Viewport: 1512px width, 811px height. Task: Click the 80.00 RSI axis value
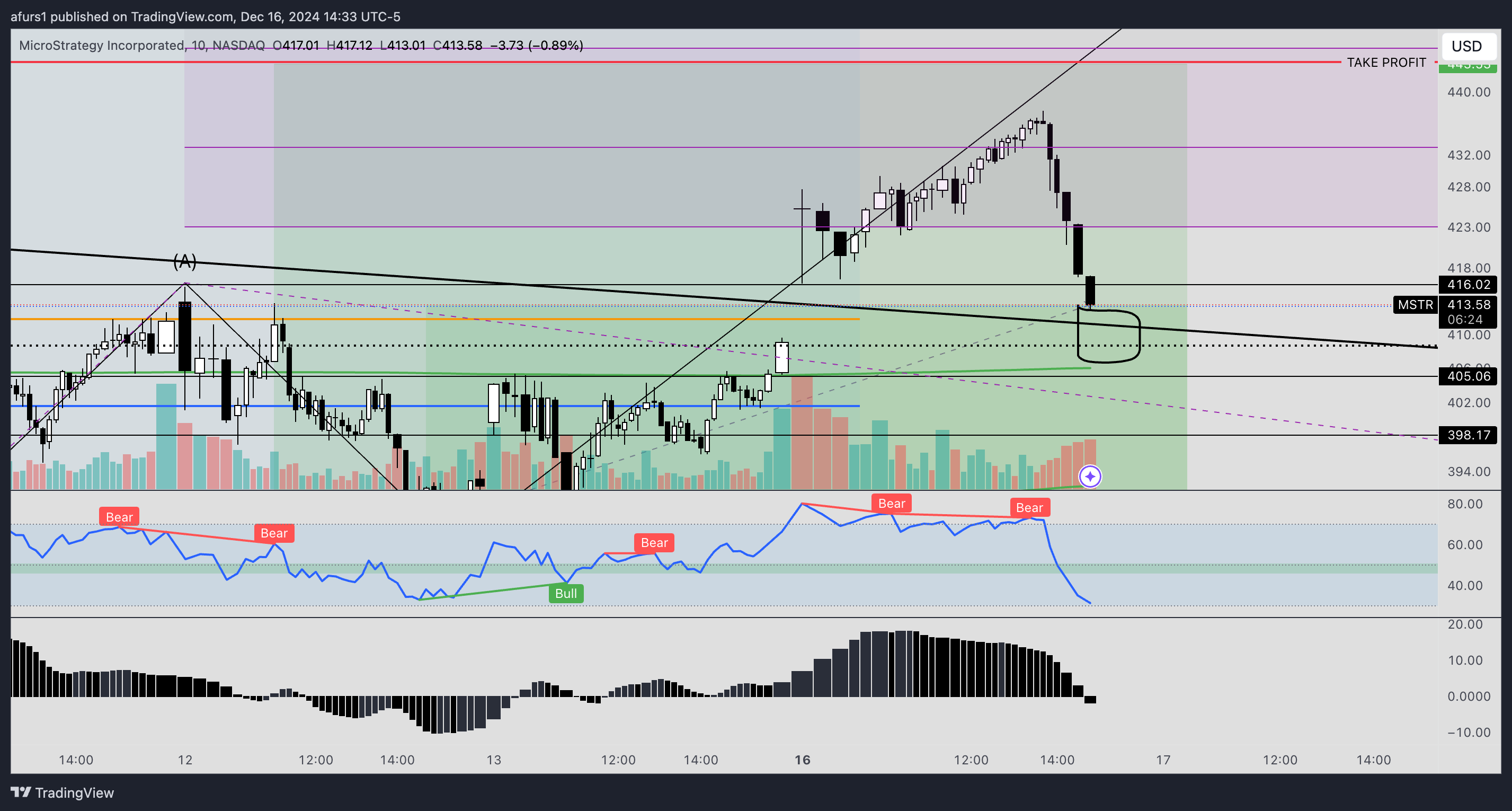[x=1465, y=504]
